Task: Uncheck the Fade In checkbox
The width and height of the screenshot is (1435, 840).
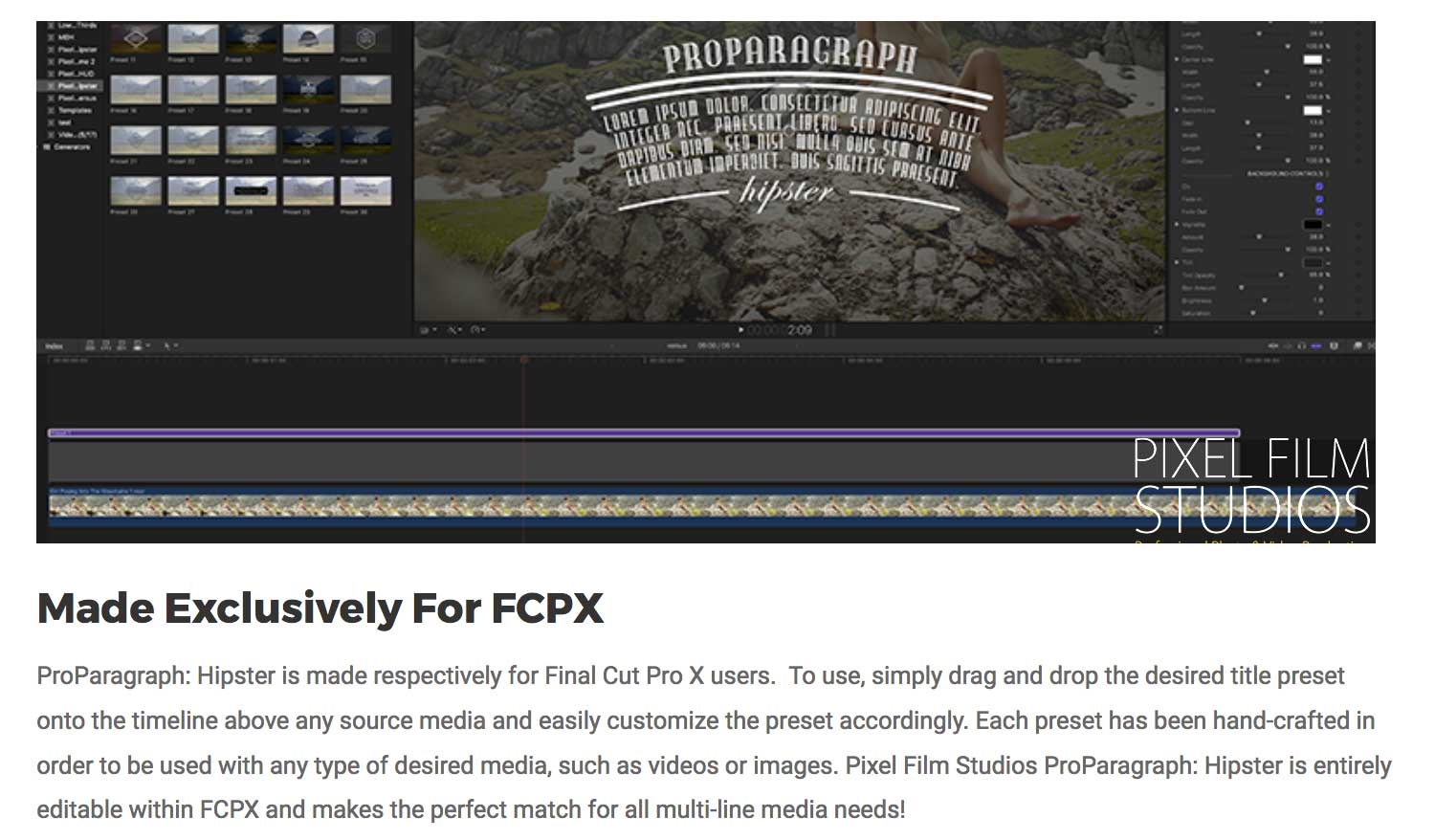Action: click(1319, 199)
